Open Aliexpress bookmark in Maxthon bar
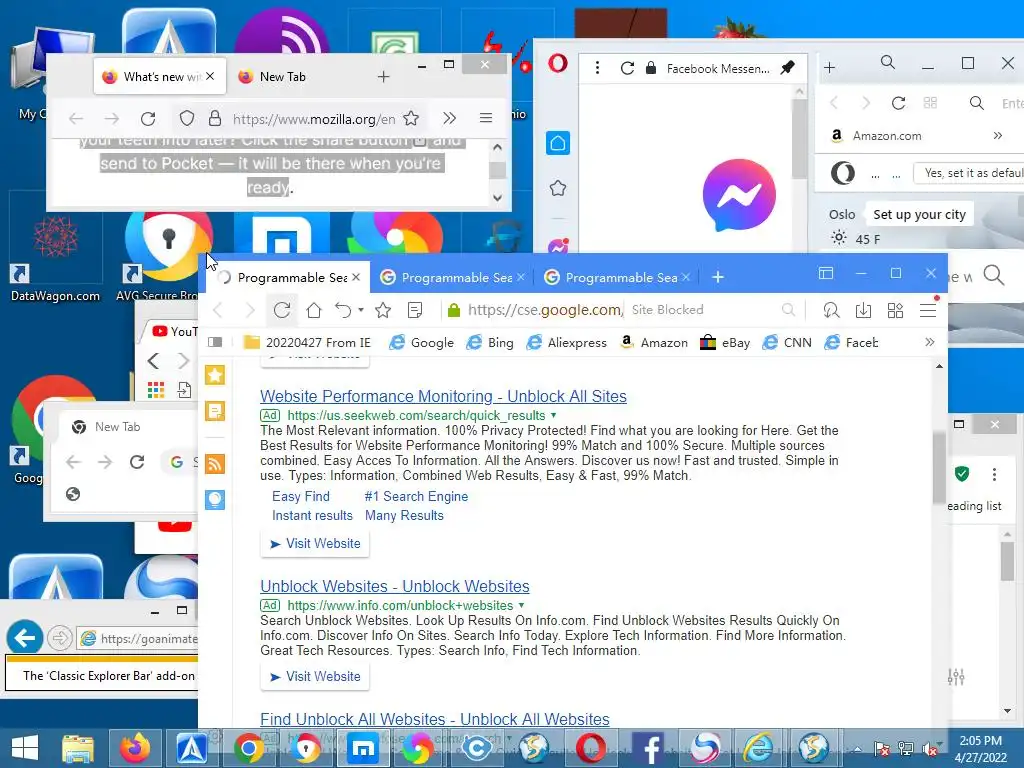The height and width of the screenshot is (768, 1024). (567, 342)
